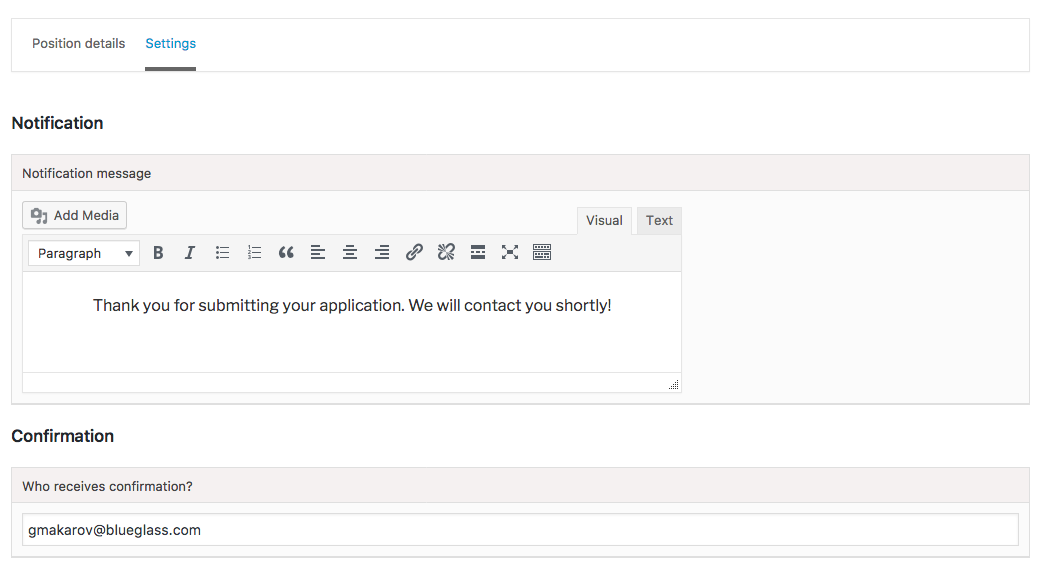Switch editor to Visual mode
The image size is (1041, 572).
[x=604, y=221]
